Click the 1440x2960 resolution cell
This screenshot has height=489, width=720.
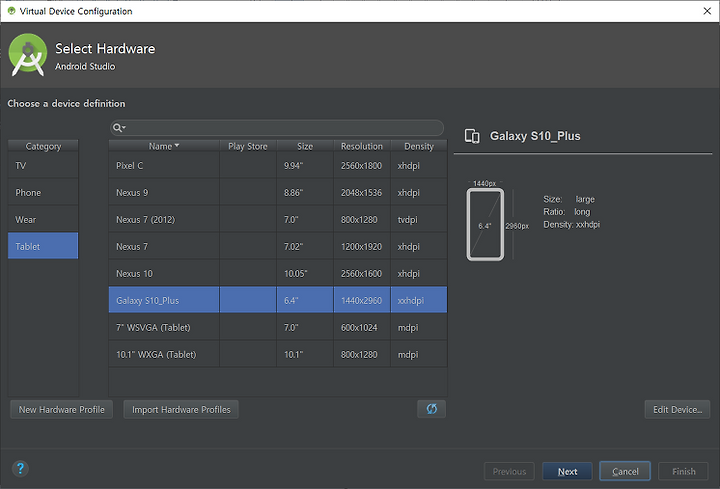pyautogui.click(x=362, y=300)
